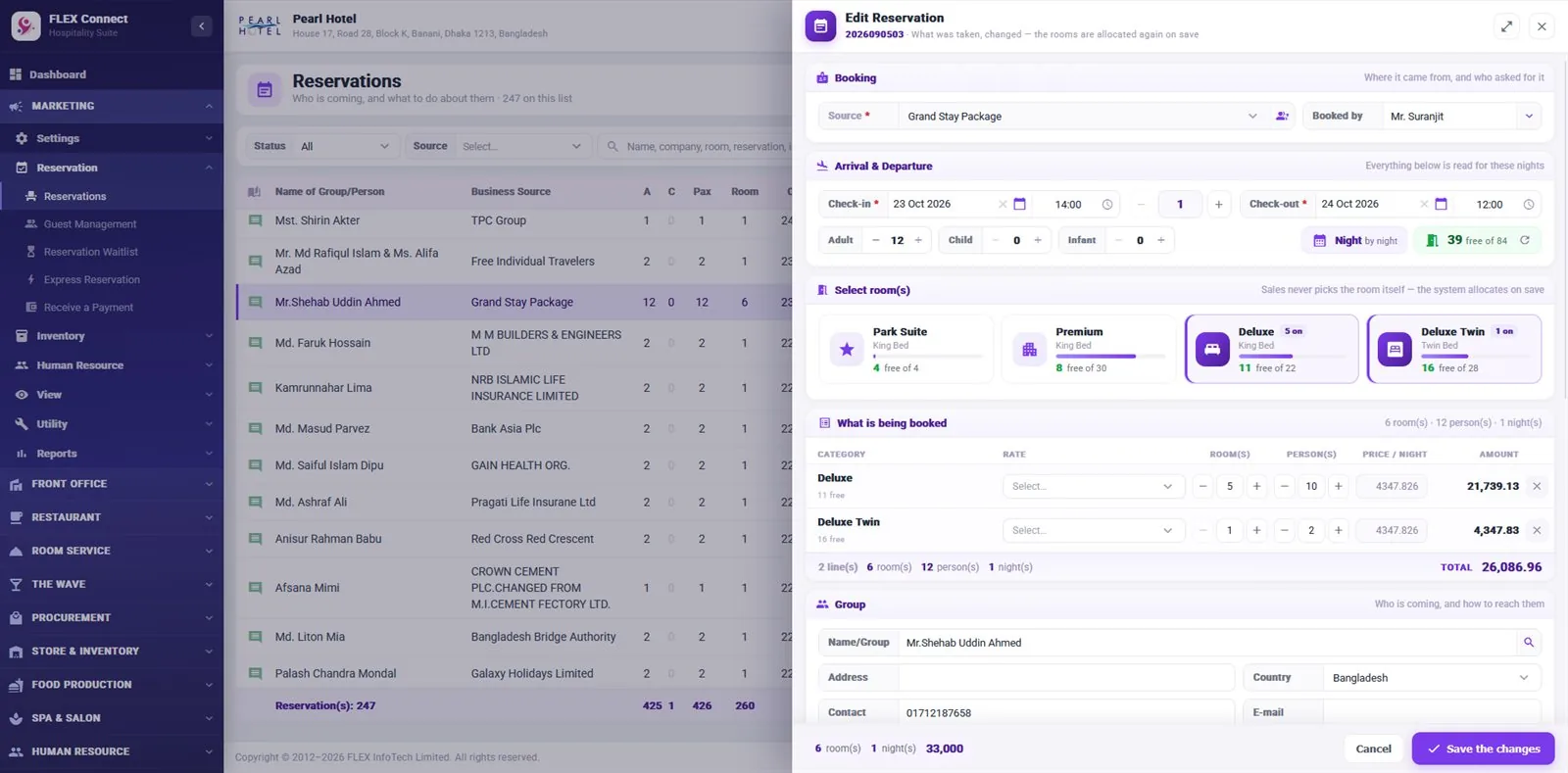This screenshot has width=1568, height=773.
Task: Remove the Deluxe booking line
Action: pos(1537,486)
